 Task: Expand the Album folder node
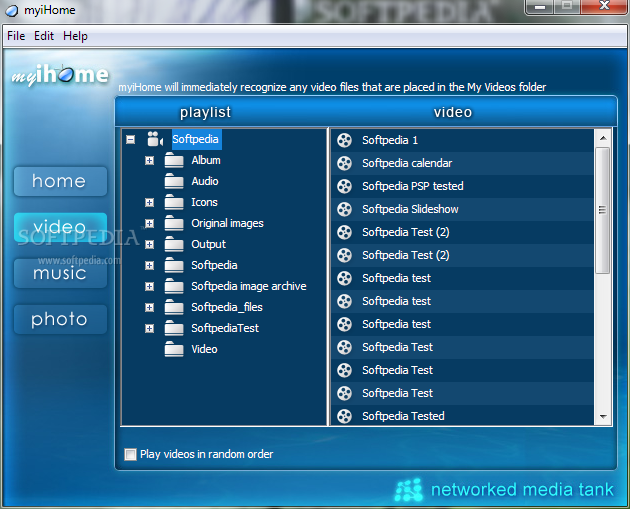point(149,161)
